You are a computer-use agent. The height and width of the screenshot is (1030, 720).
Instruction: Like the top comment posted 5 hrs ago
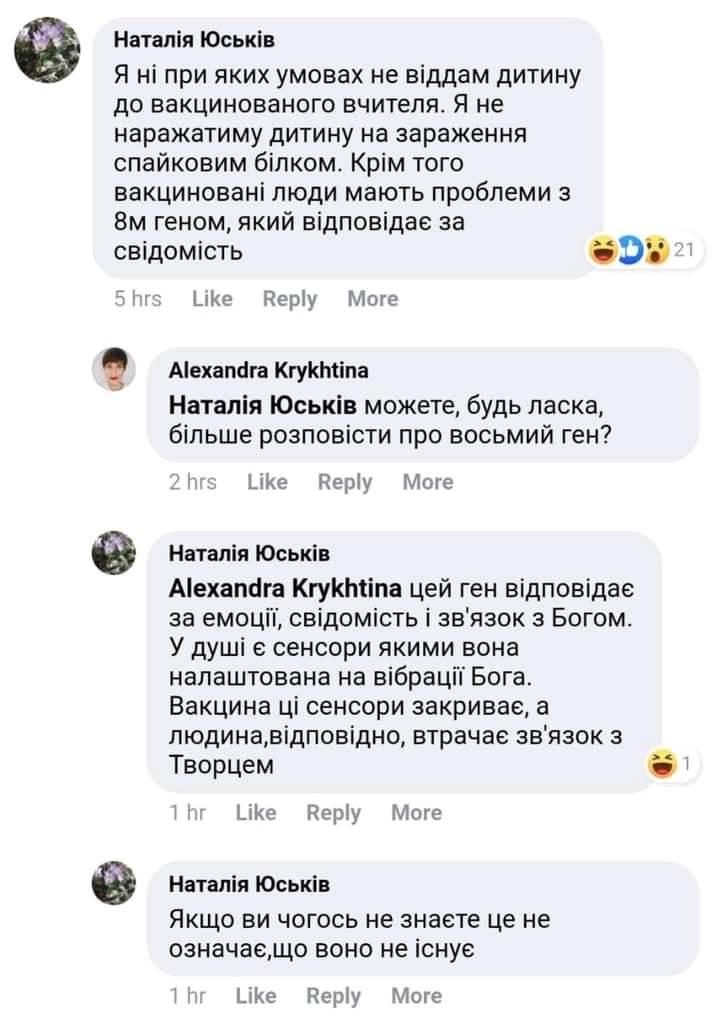pos(211,299)
